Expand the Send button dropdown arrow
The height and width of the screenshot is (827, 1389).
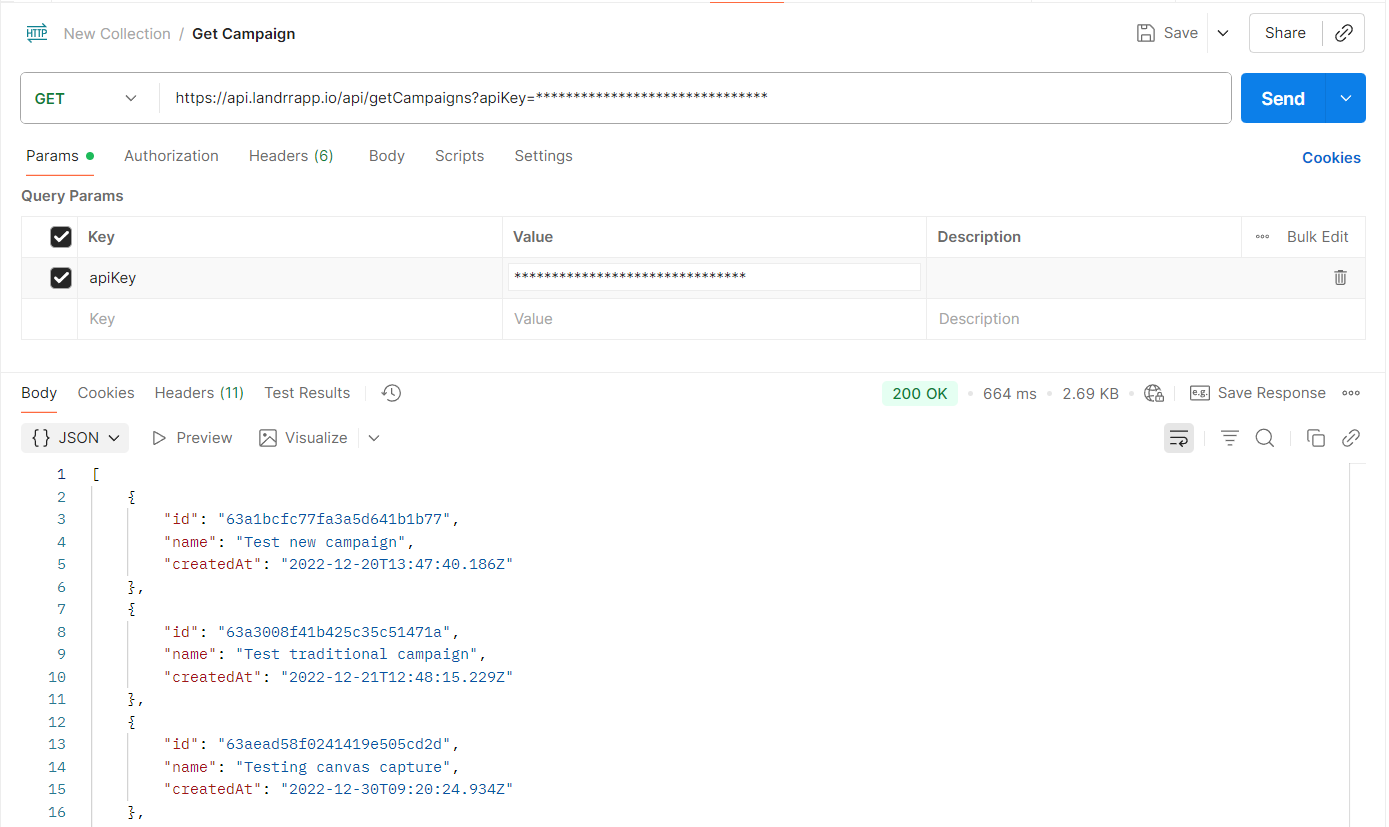[x=1346, y=98]
